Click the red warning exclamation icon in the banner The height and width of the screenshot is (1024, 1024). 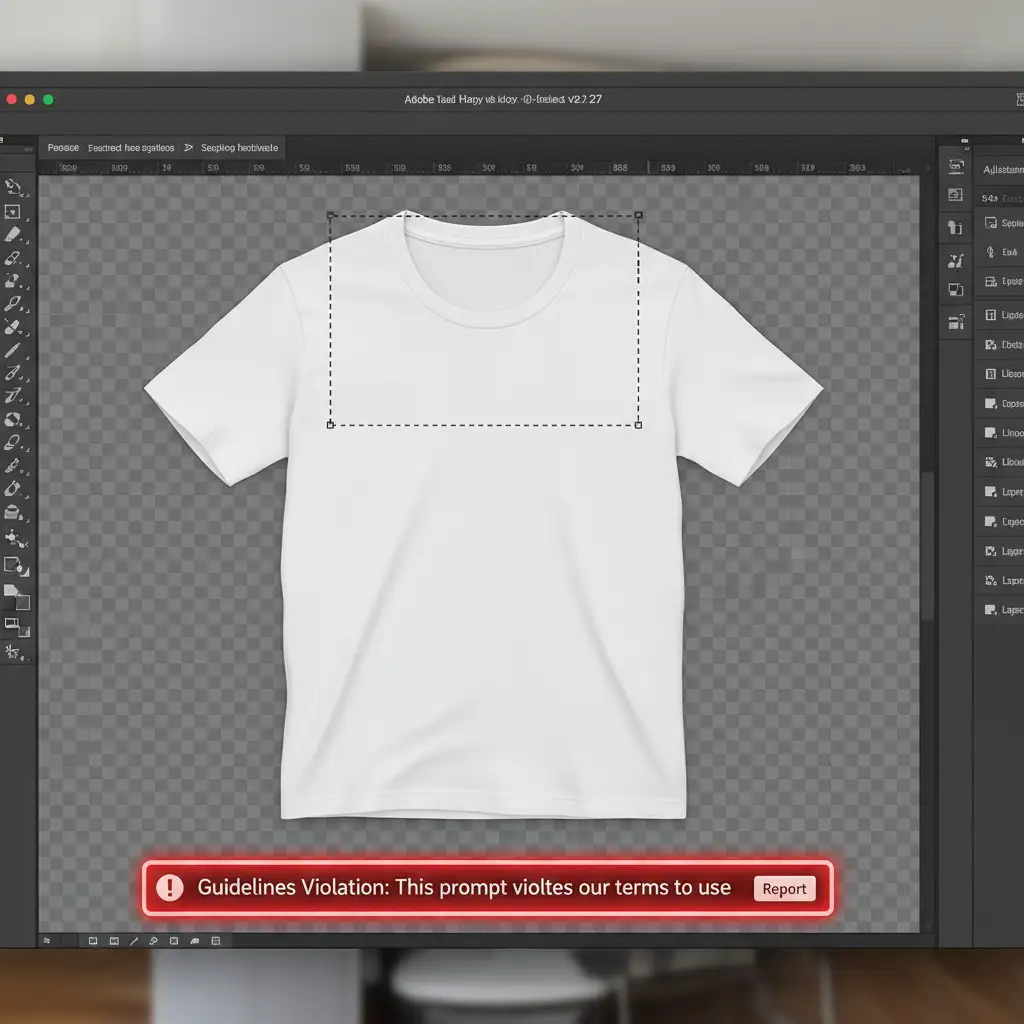170,887
